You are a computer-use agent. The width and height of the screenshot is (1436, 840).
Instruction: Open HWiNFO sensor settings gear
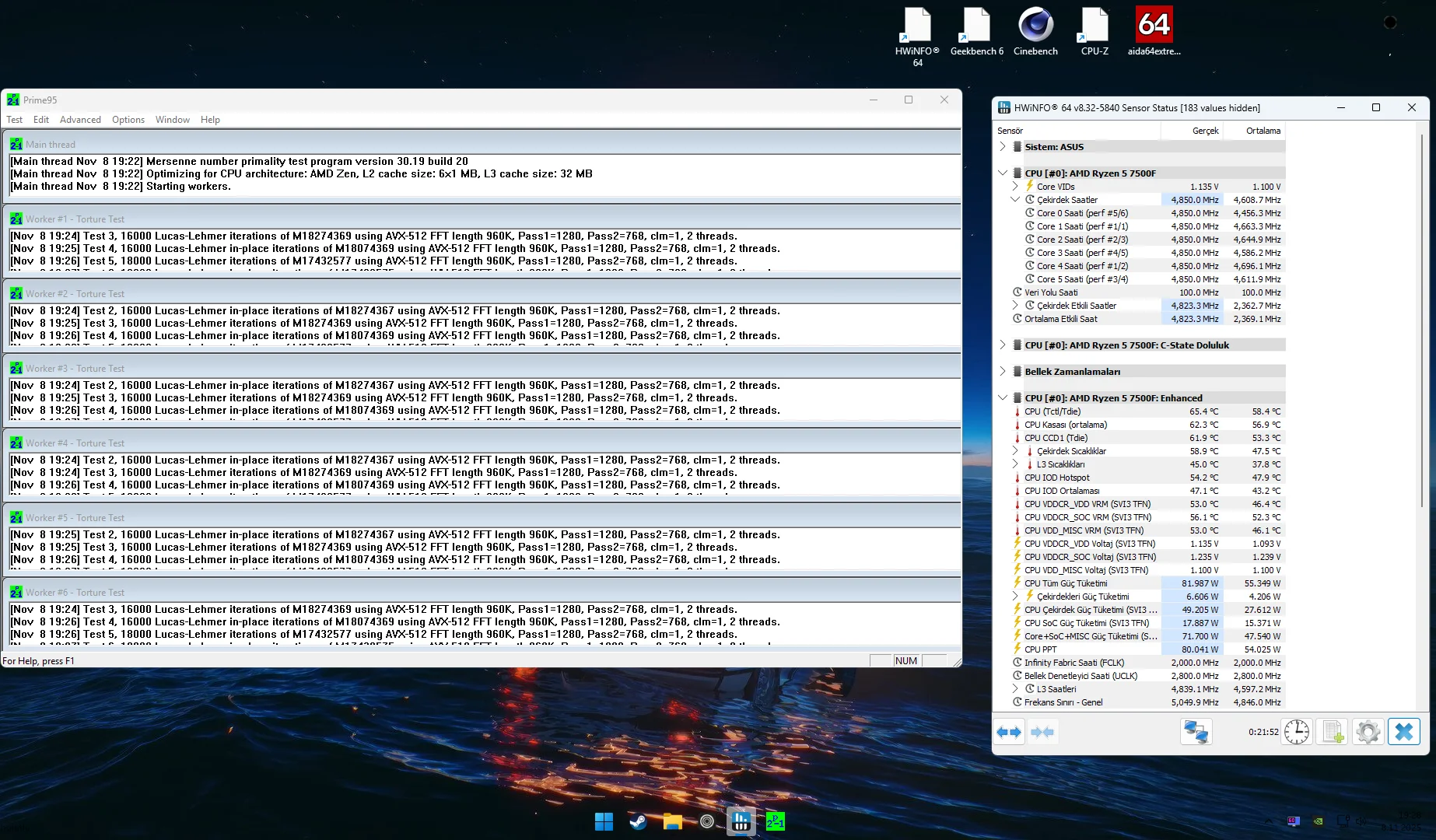click(1368, 732)
